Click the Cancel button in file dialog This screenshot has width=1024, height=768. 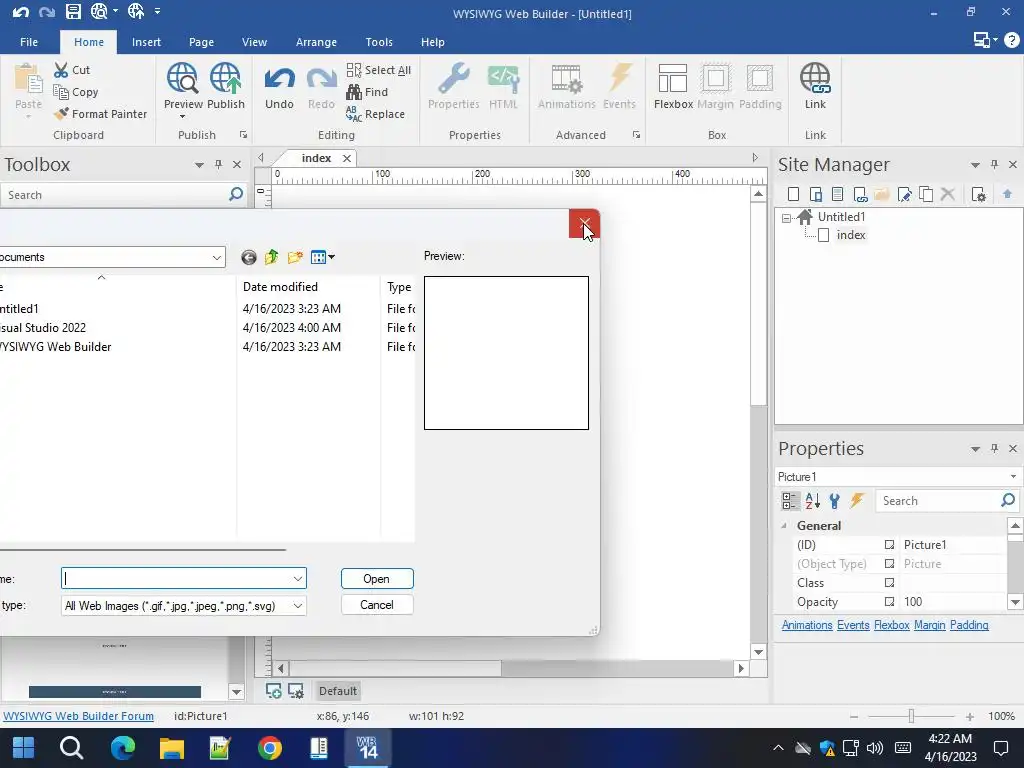tap(377, 605)
